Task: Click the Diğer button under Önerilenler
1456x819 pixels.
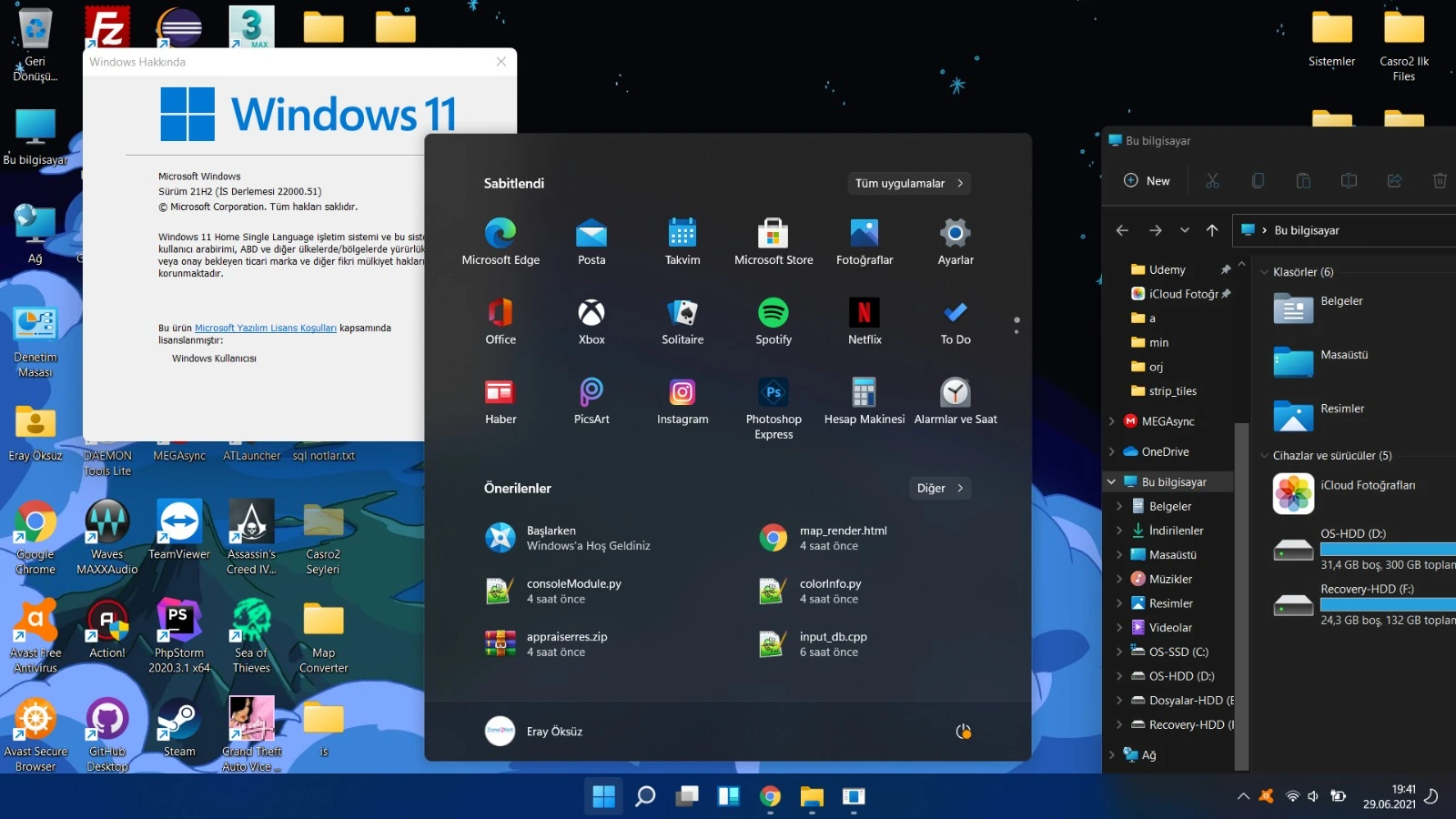Action: coord(940,488)
